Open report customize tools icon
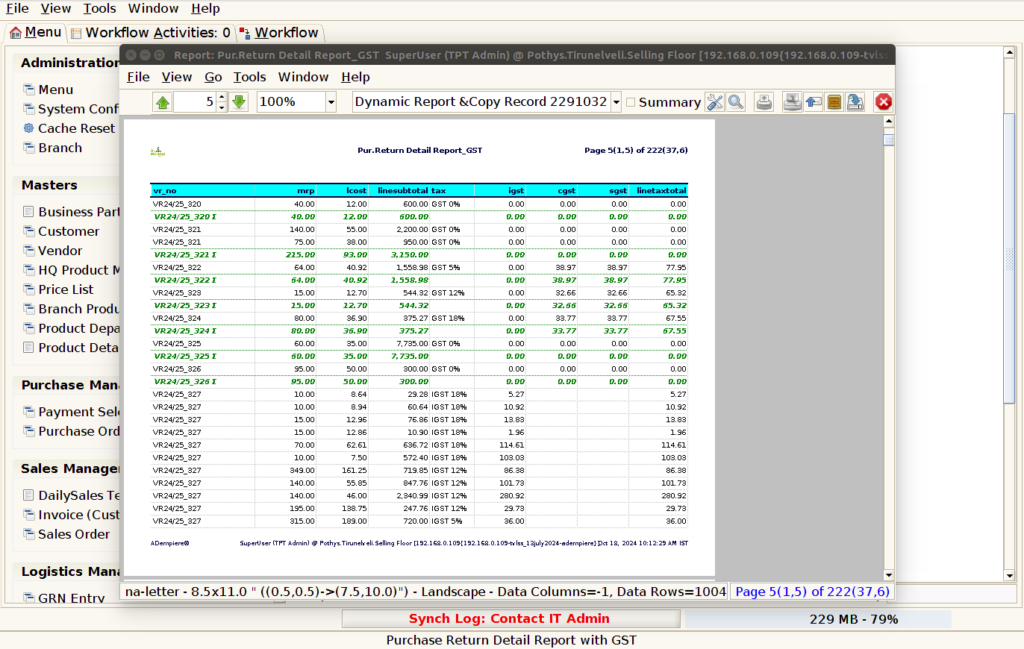Viewport: 1024px width, 649px height. [x=714, y=102]
